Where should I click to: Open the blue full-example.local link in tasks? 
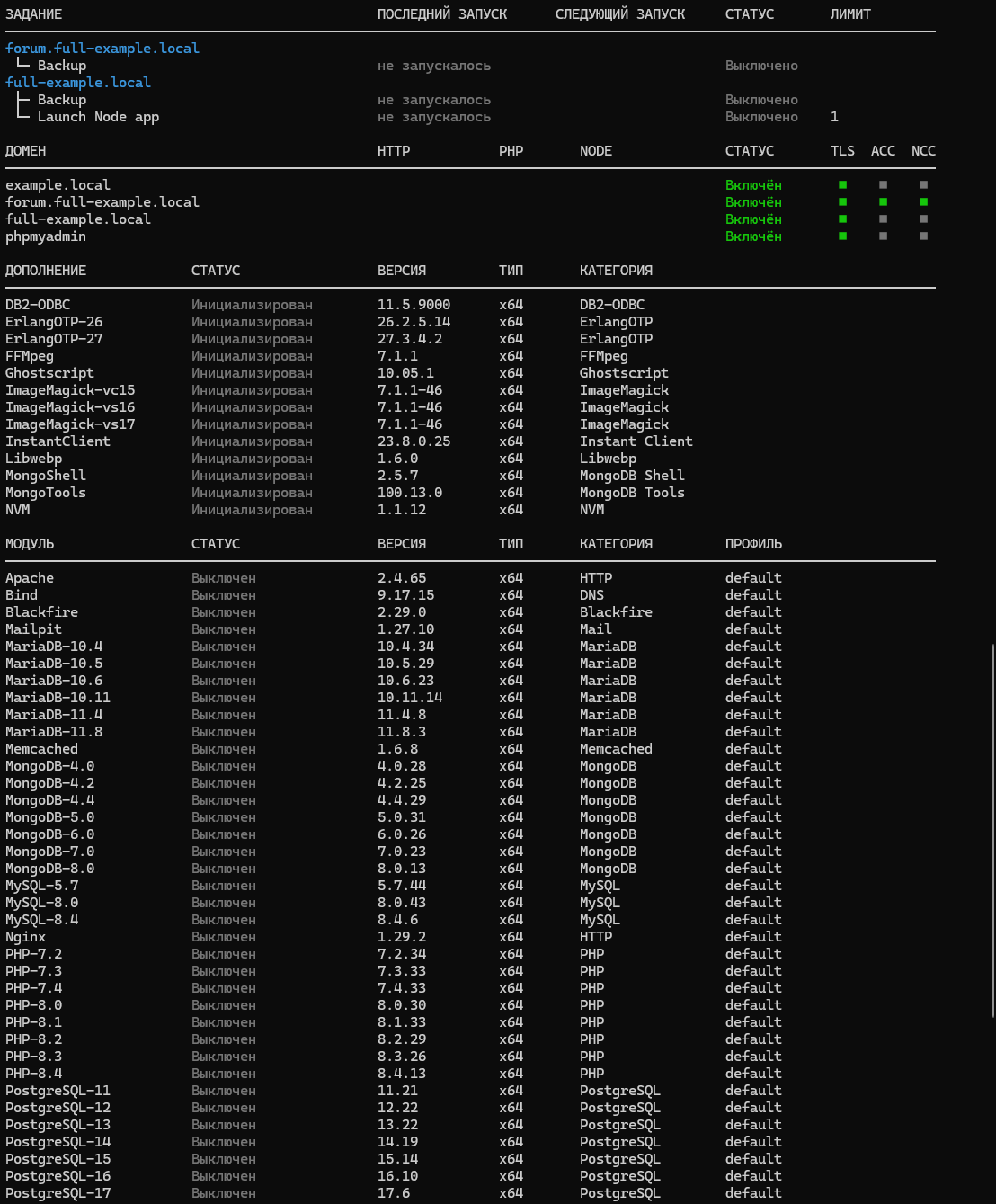tap(78, 83)
